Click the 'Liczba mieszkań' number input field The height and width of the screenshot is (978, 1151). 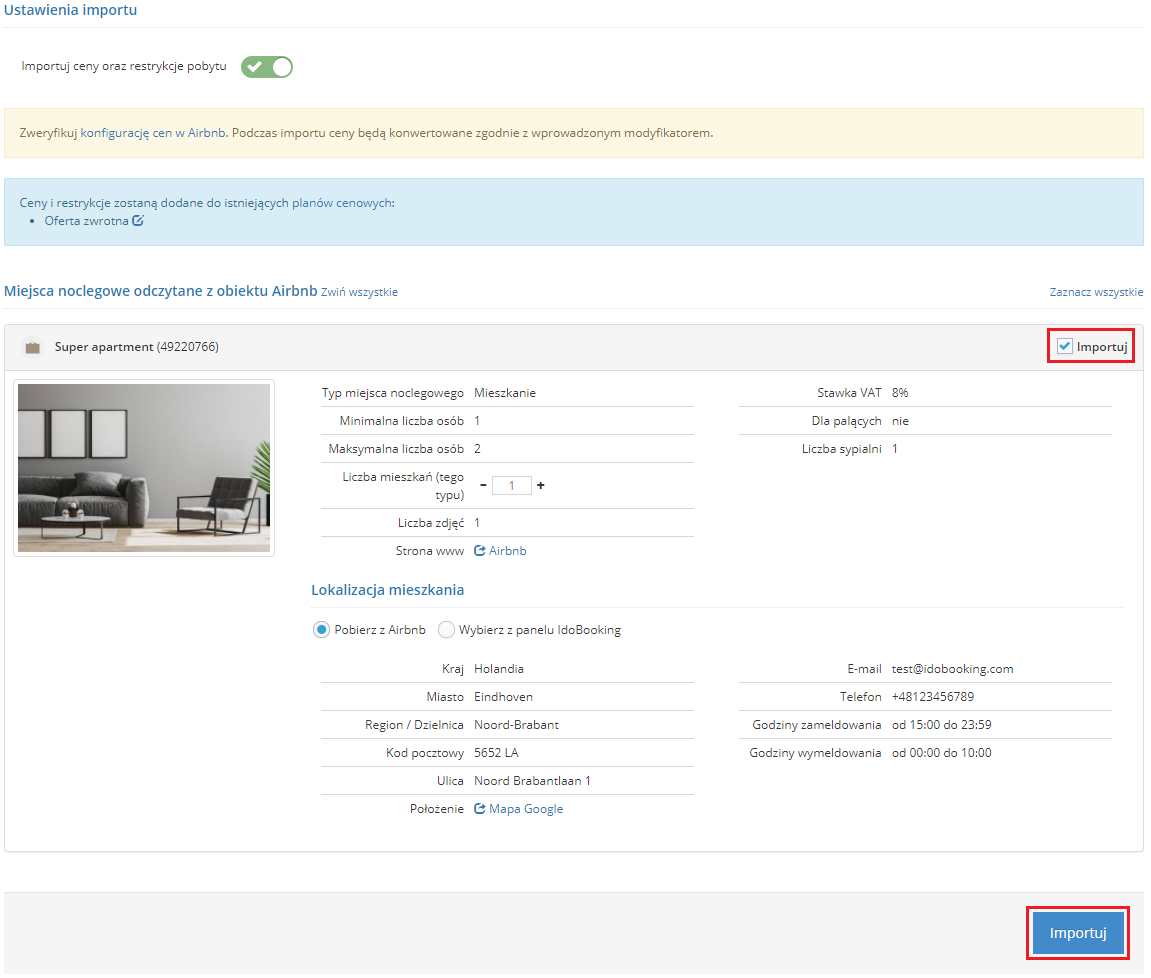(511, 485)
